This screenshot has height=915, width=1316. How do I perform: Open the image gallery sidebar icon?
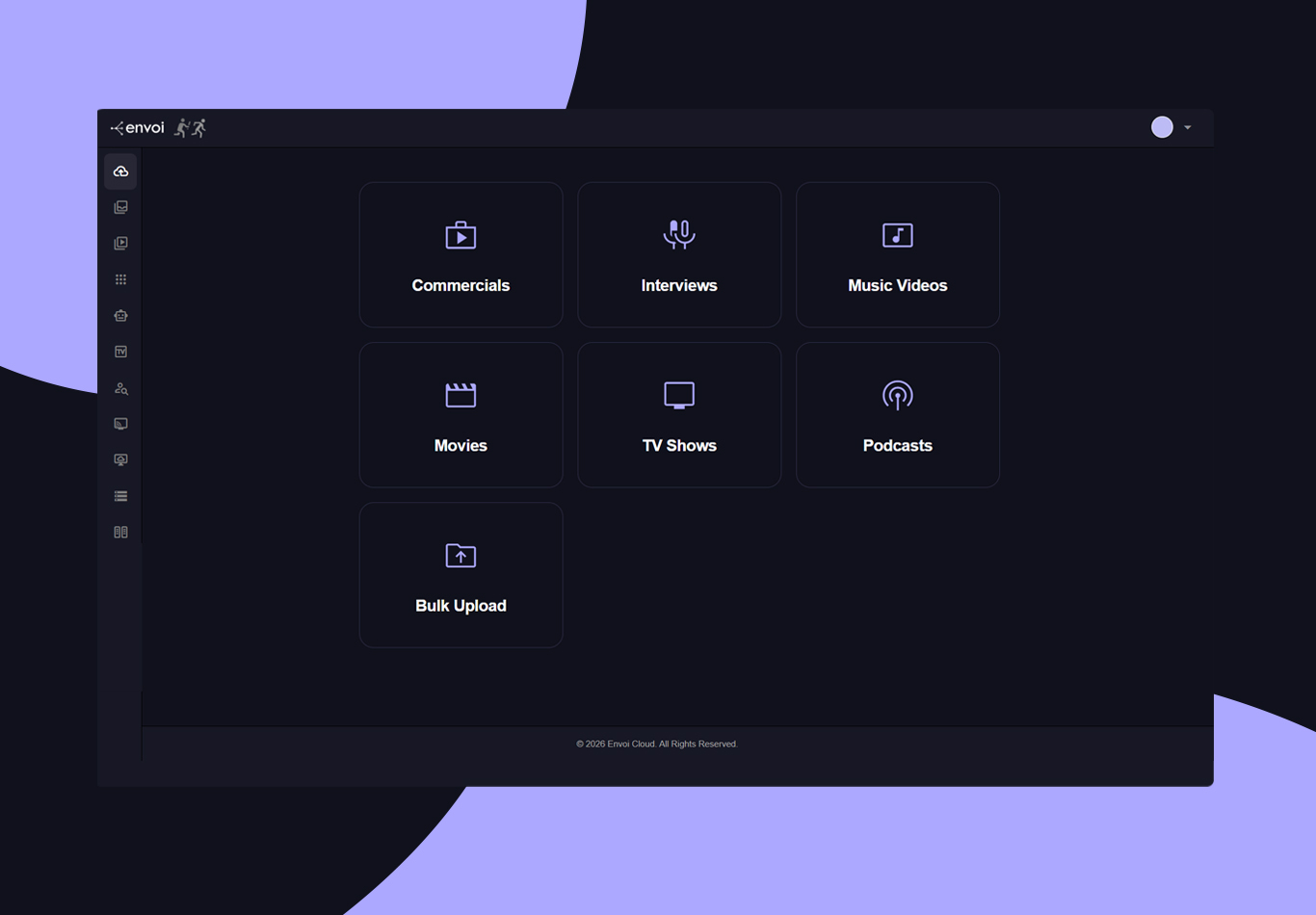point(120,207)
